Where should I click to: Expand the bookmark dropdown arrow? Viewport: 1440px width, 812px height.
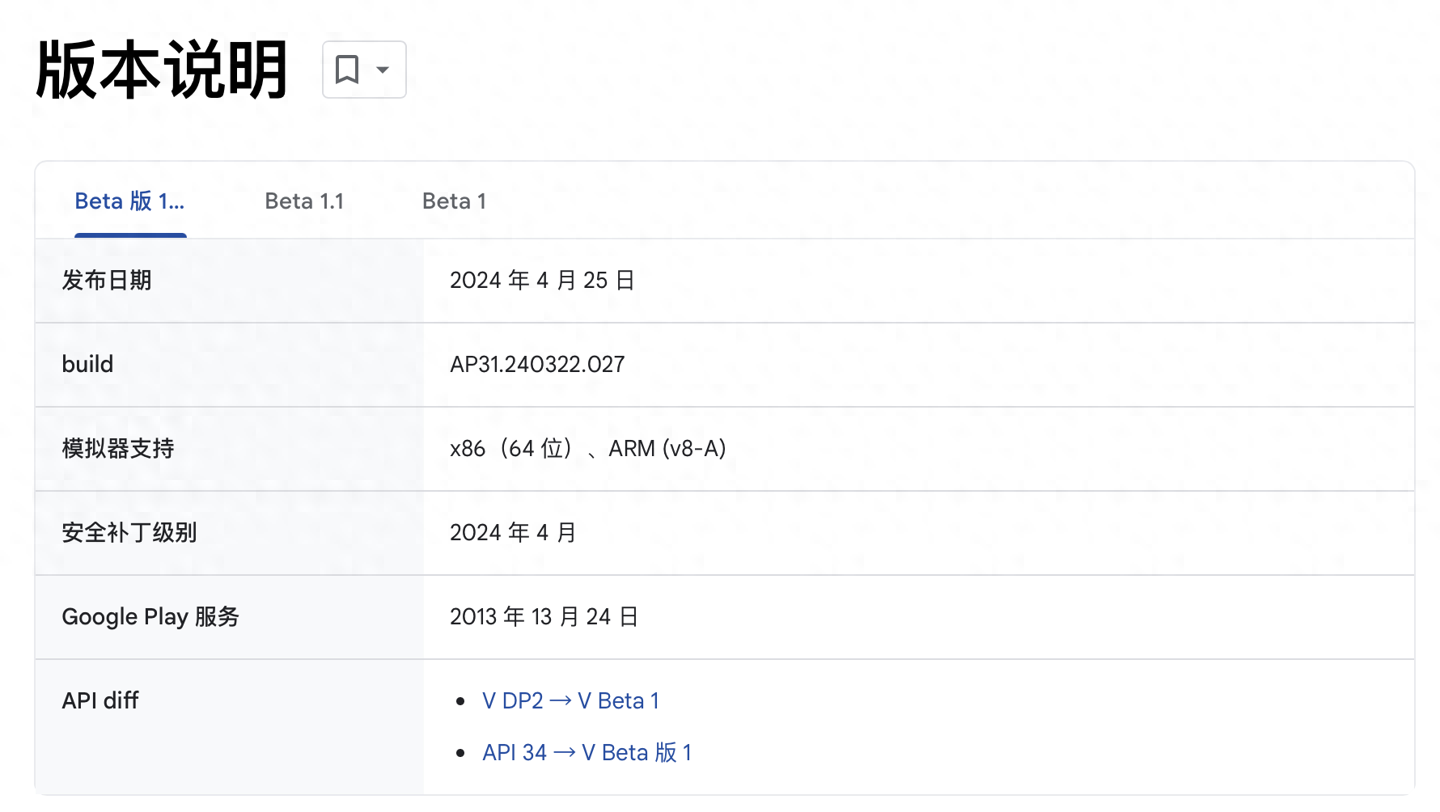pyautogui.click(x=383, y=70)
